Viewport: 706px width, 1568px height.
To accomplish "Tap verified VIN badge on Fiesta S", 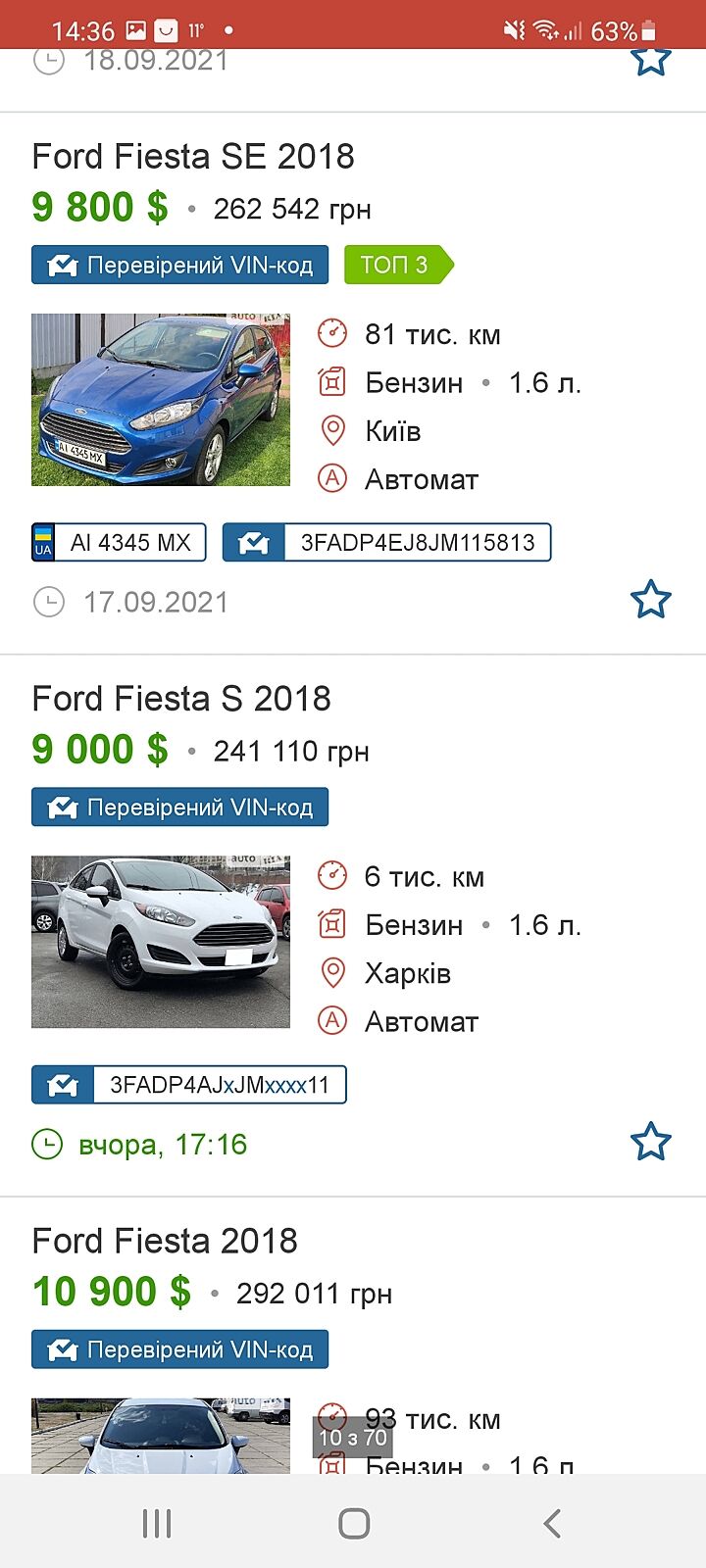I will pyautogui.click(x=179, y=808).
